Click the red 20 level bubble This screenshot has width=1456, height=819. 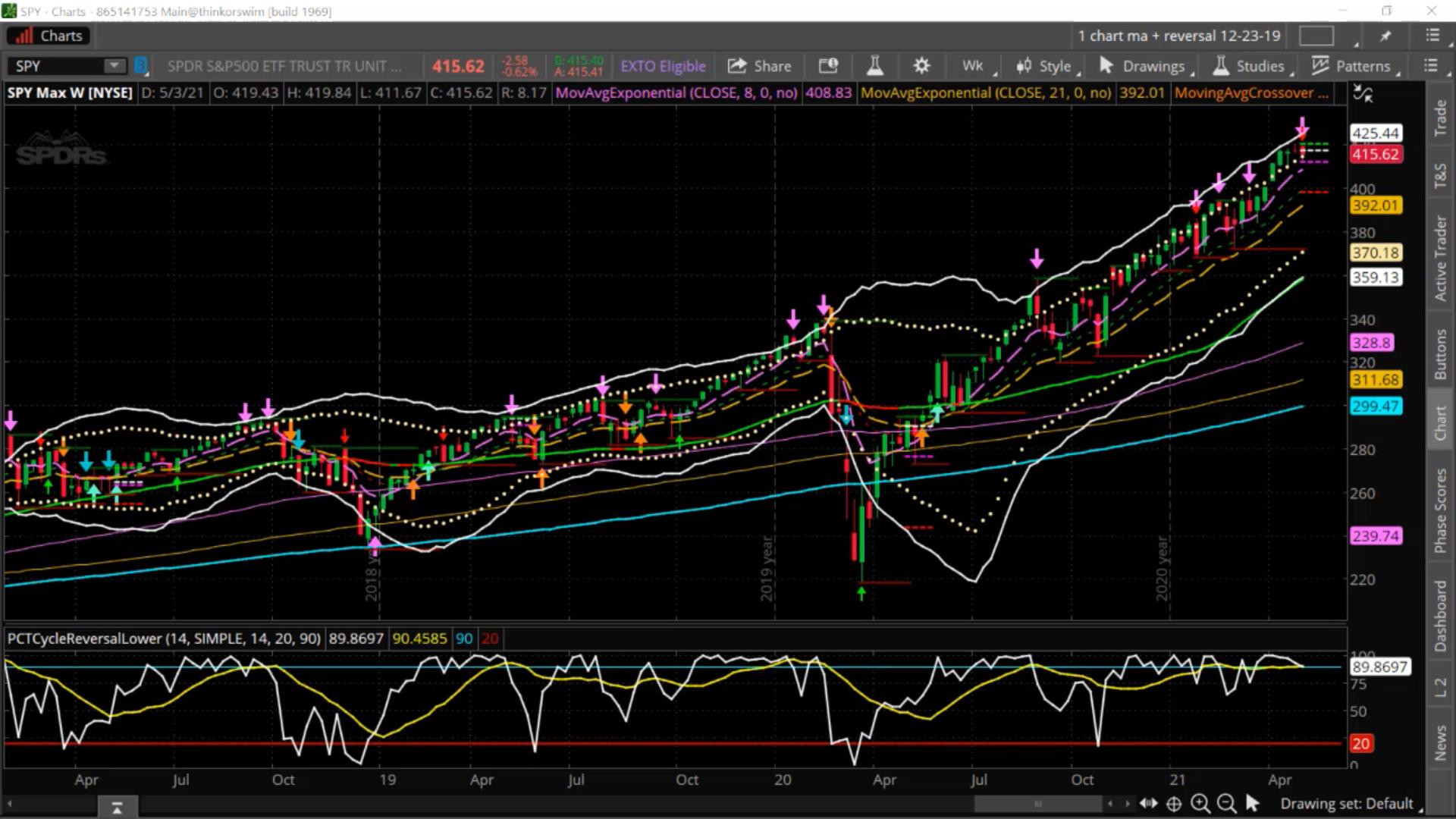[1360, 743]
